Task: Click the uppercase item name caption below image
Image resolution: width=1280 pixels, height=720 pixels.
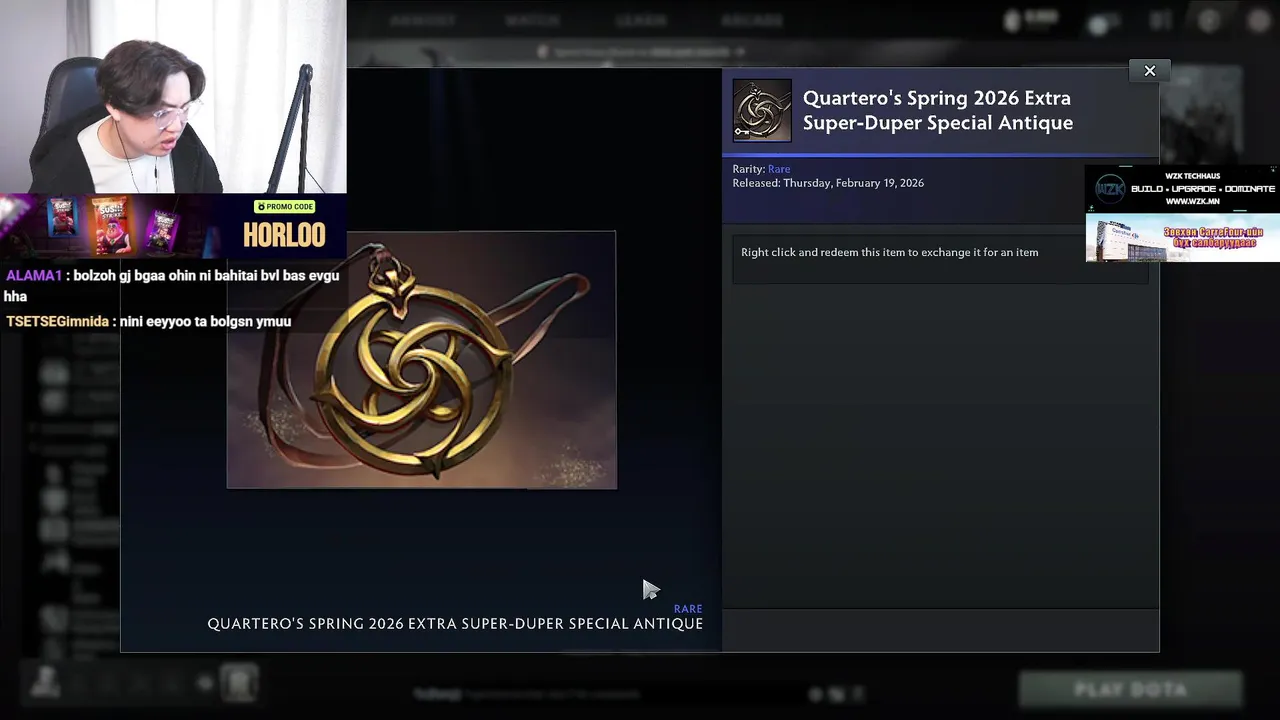Action: pyautogui.click(x=455, y=624)
